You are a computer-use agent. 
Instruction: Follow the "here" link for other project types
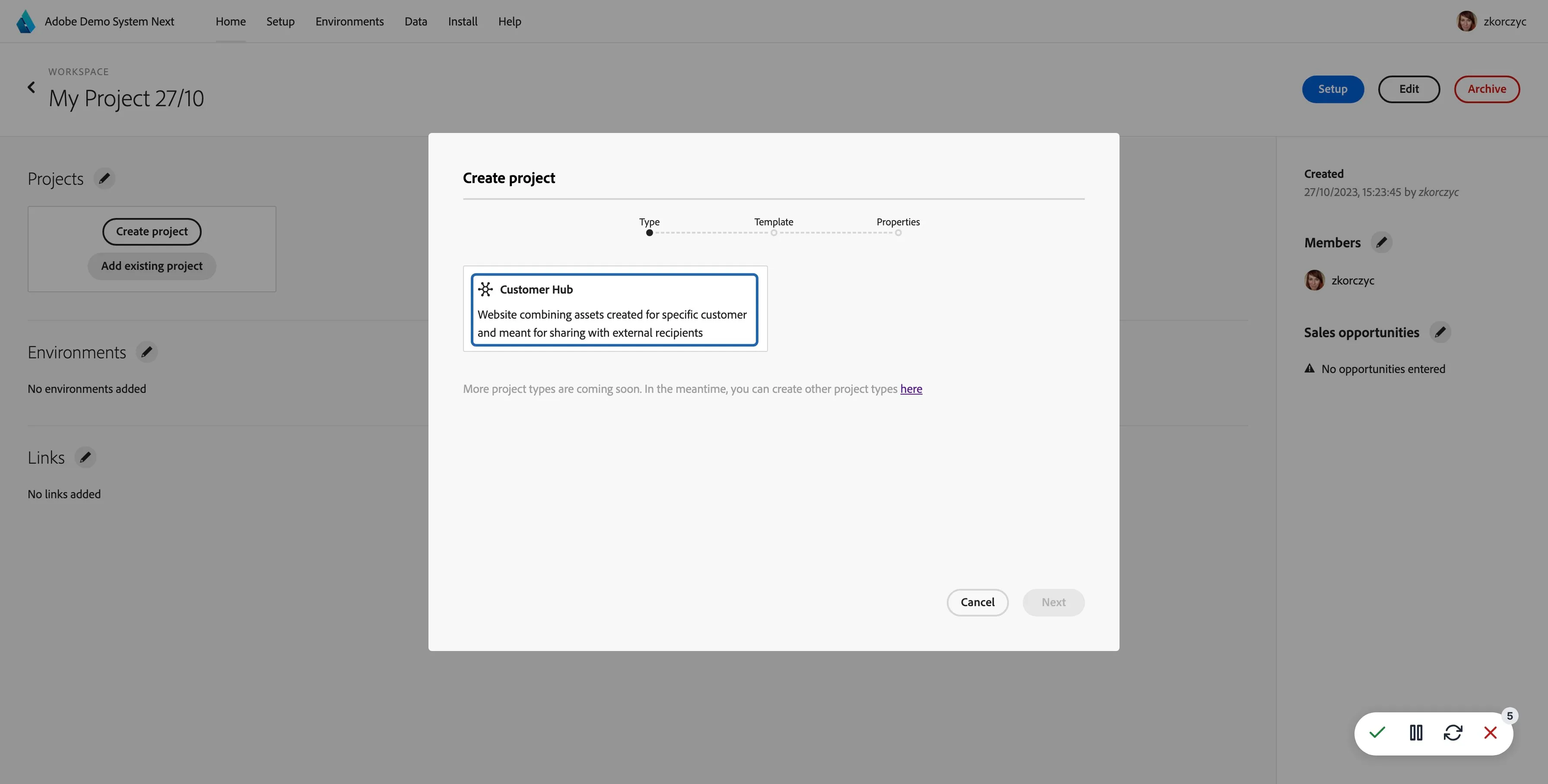pos(911,389)
